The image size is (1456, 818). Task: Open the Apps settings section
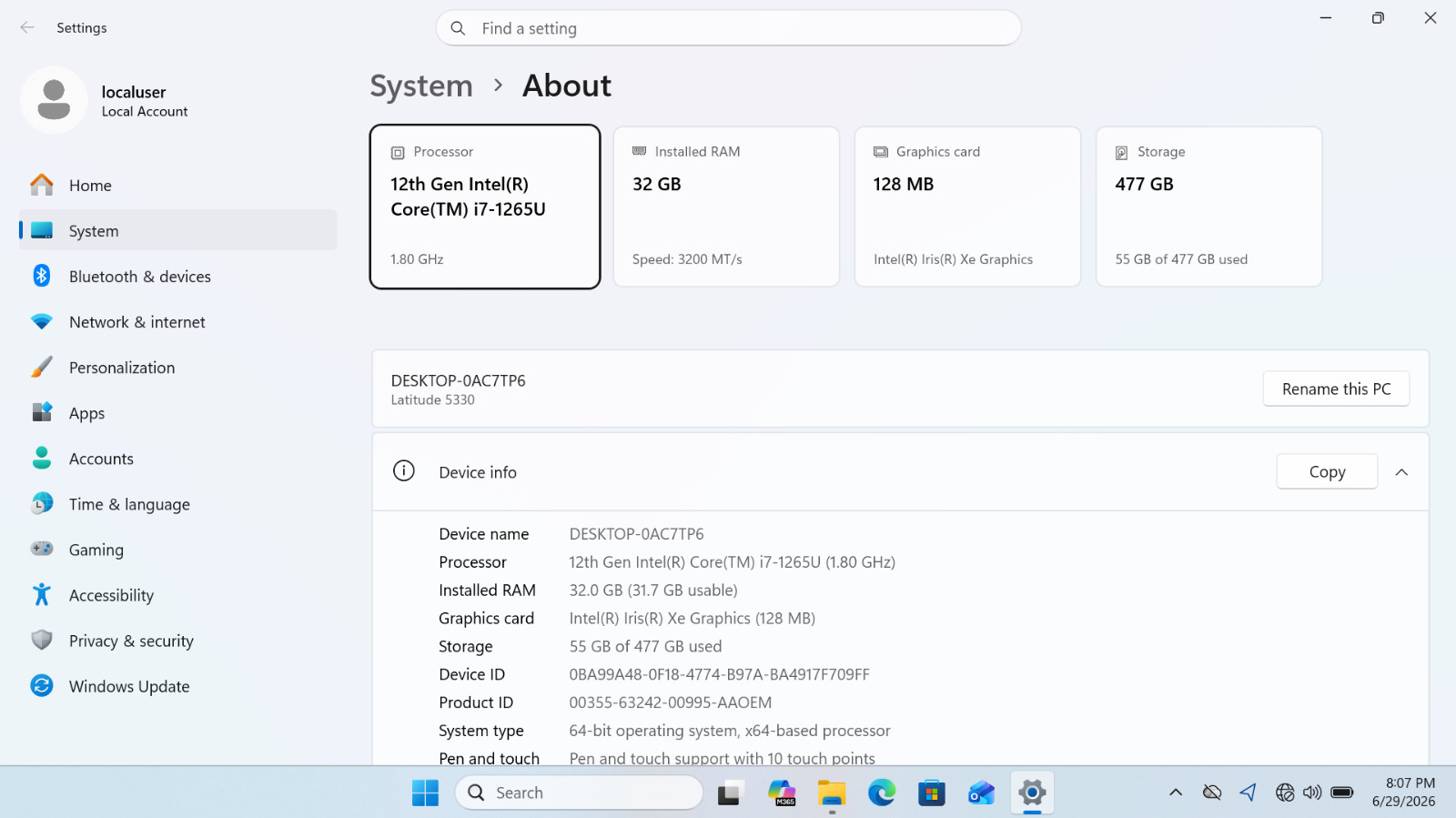pyautogui.click(x=178, y=412)
